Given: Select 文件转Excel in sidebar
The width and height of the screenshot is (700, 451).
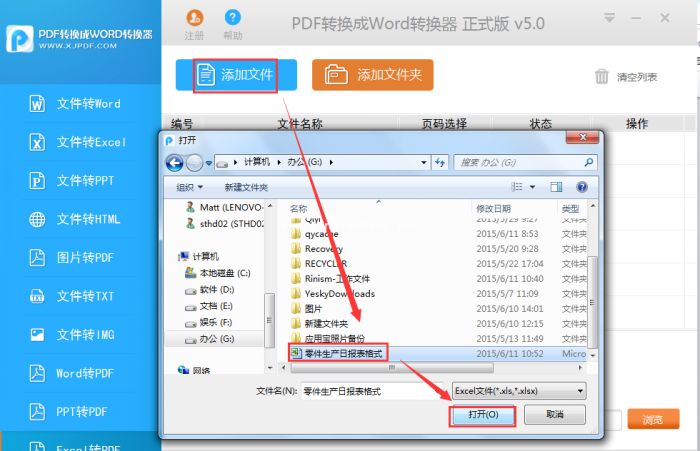Looking at the screenshot, I should click(x=80, y=142).
